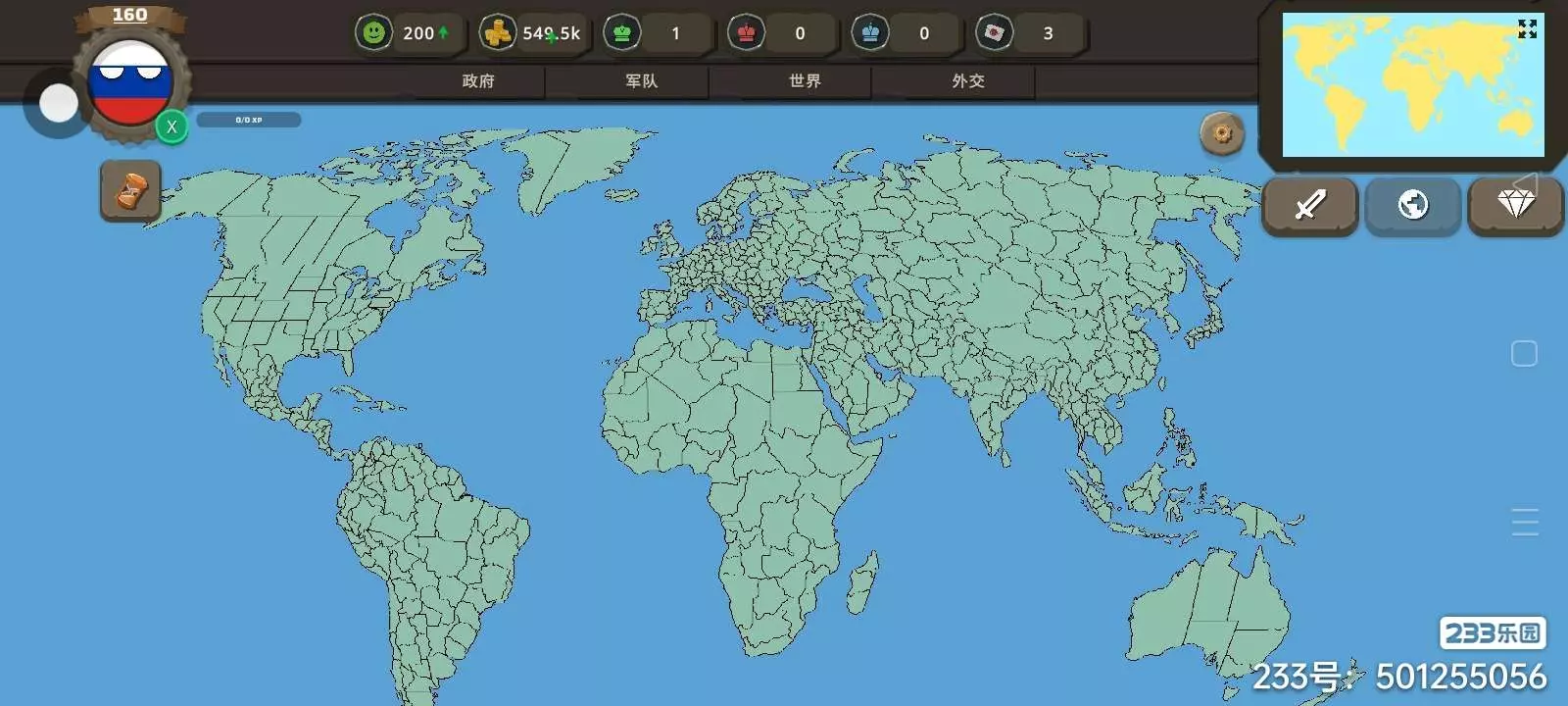Select the globe map mode button
Image resolution: width=1568 pixels, height=706 pixels.
(x=1413, y=205)
